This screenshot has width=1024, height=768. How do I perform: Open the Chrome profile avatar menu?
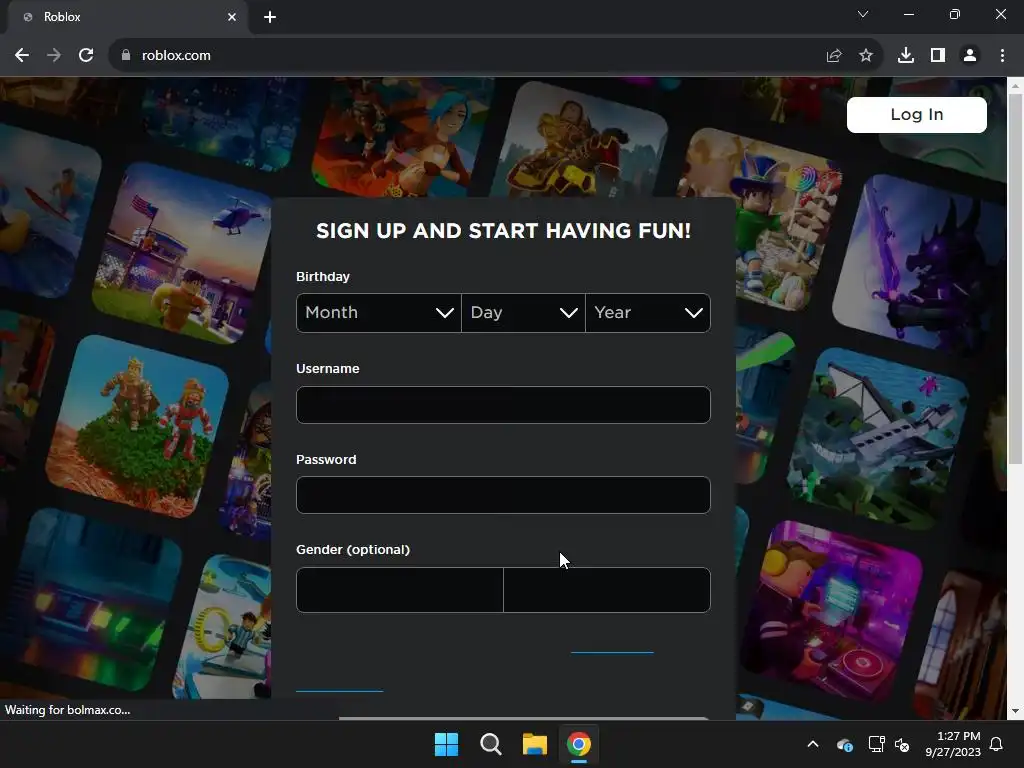[970, 56]
